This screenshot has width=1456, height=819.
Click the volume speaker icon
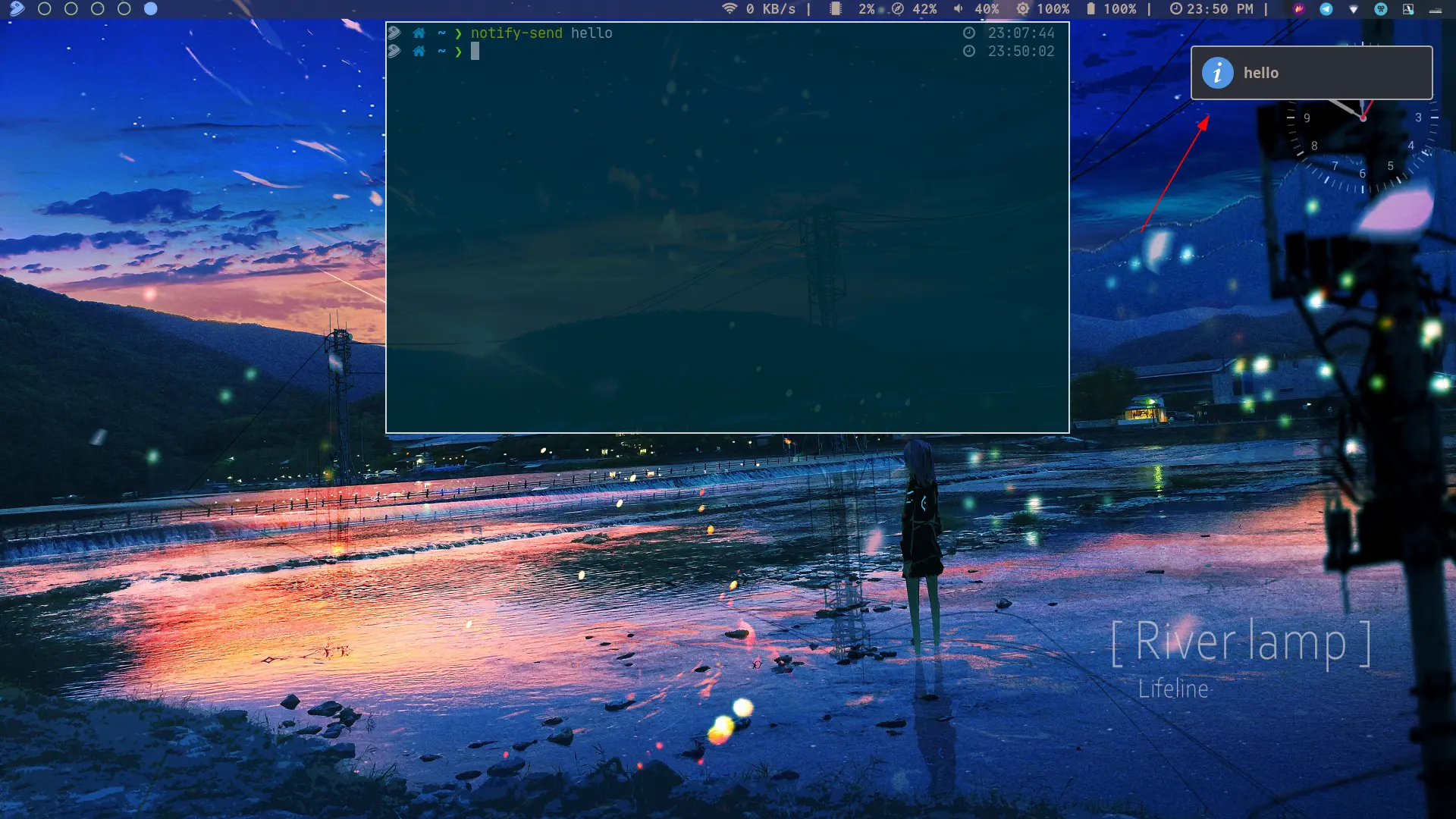pos(959,9)
